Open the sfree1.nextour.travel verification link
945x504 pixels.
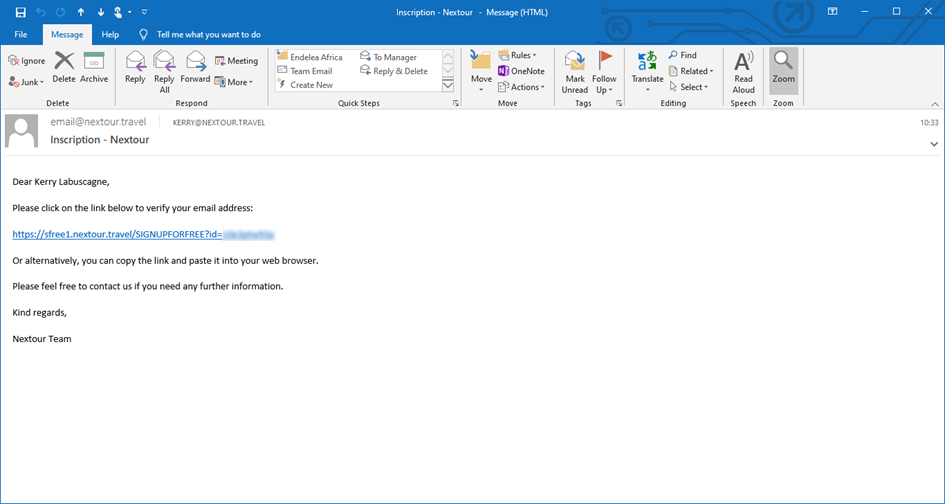pyautogui.click(x=144, y=235)
